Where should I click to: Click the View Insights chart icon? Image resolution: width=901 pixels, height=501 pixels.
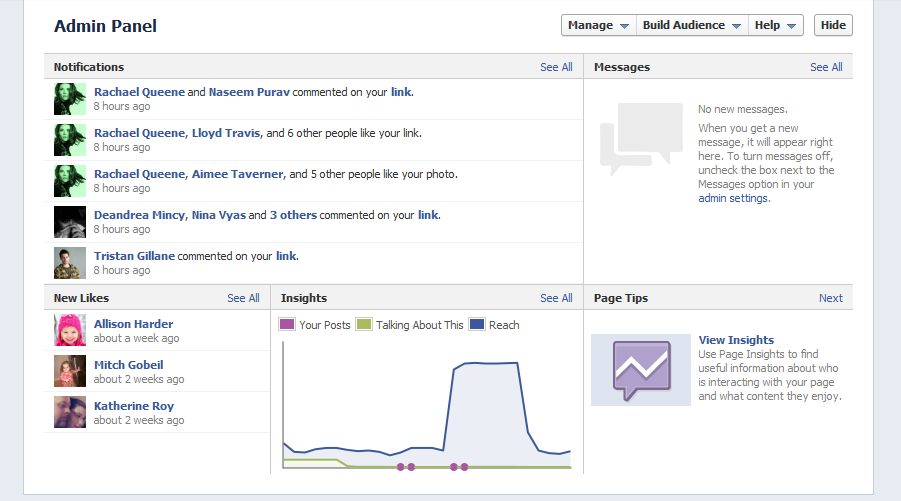641,370
